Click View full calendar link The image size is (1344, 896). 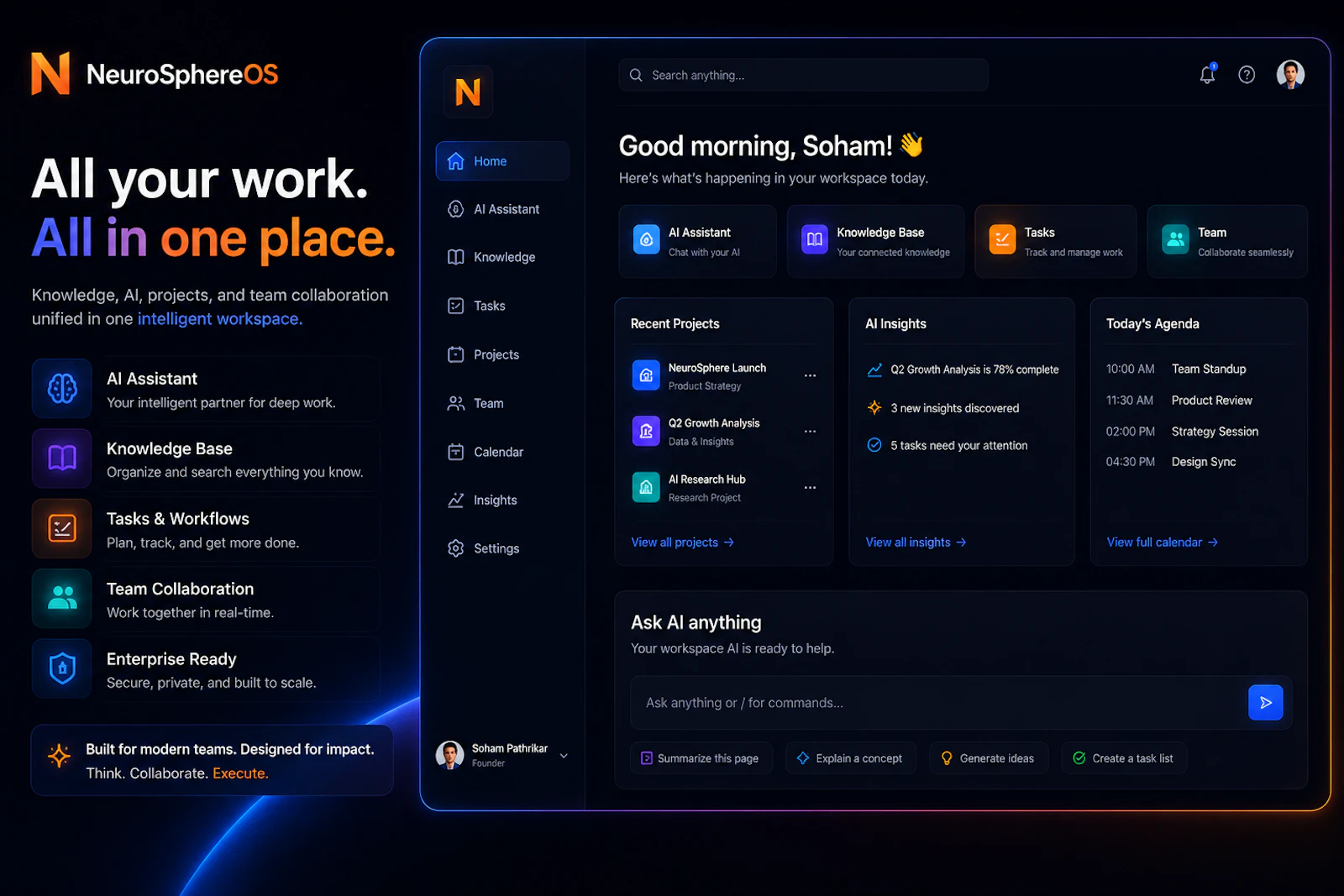pos(1162,542)
